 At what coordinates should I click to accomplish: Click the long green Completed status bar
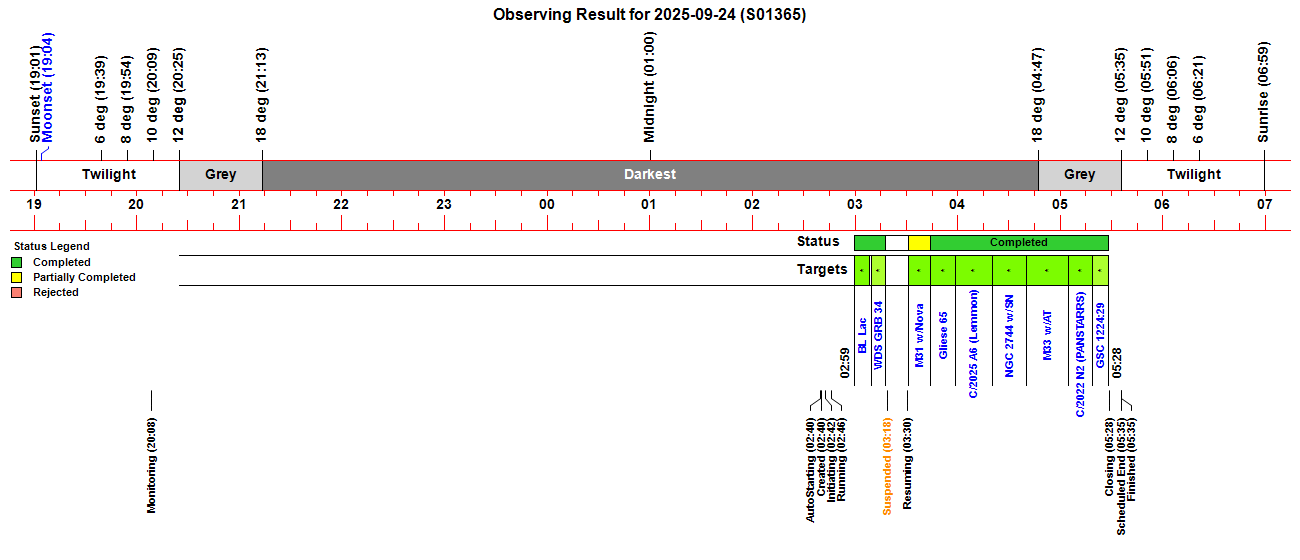(x=1018, y=242)
